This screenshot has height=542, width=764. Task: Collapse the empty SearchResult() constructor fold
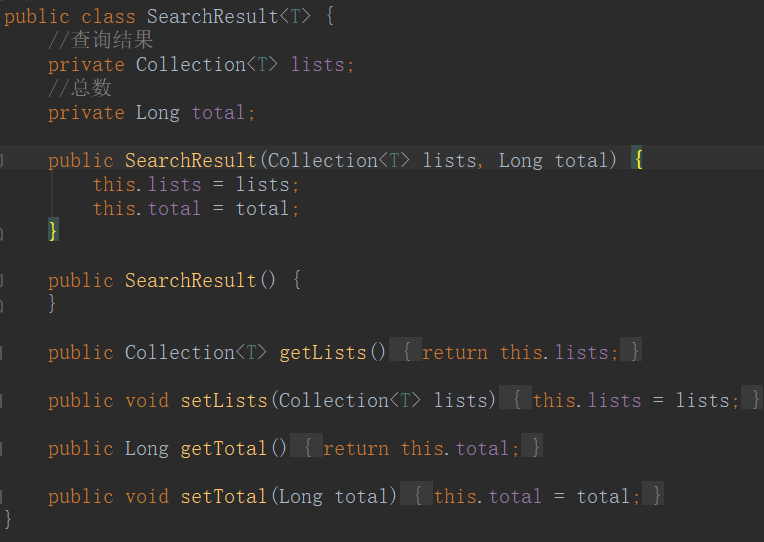click(x=3, y=280)
